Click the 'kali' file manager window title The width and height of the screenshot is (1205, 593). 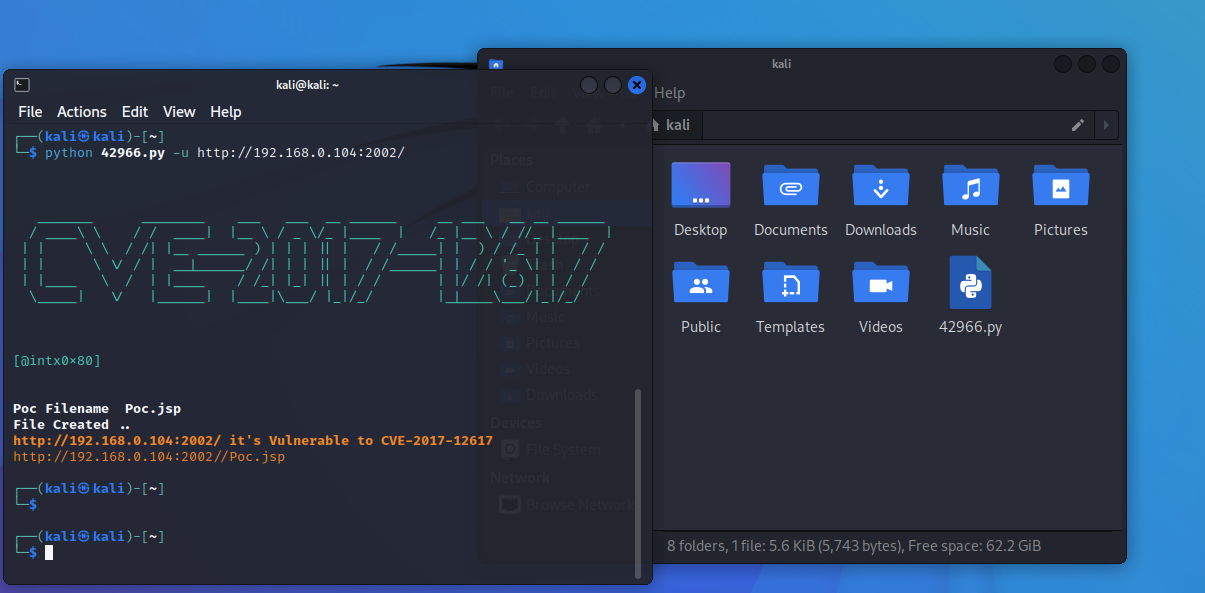pyautogui.click(x=782, y=64)
